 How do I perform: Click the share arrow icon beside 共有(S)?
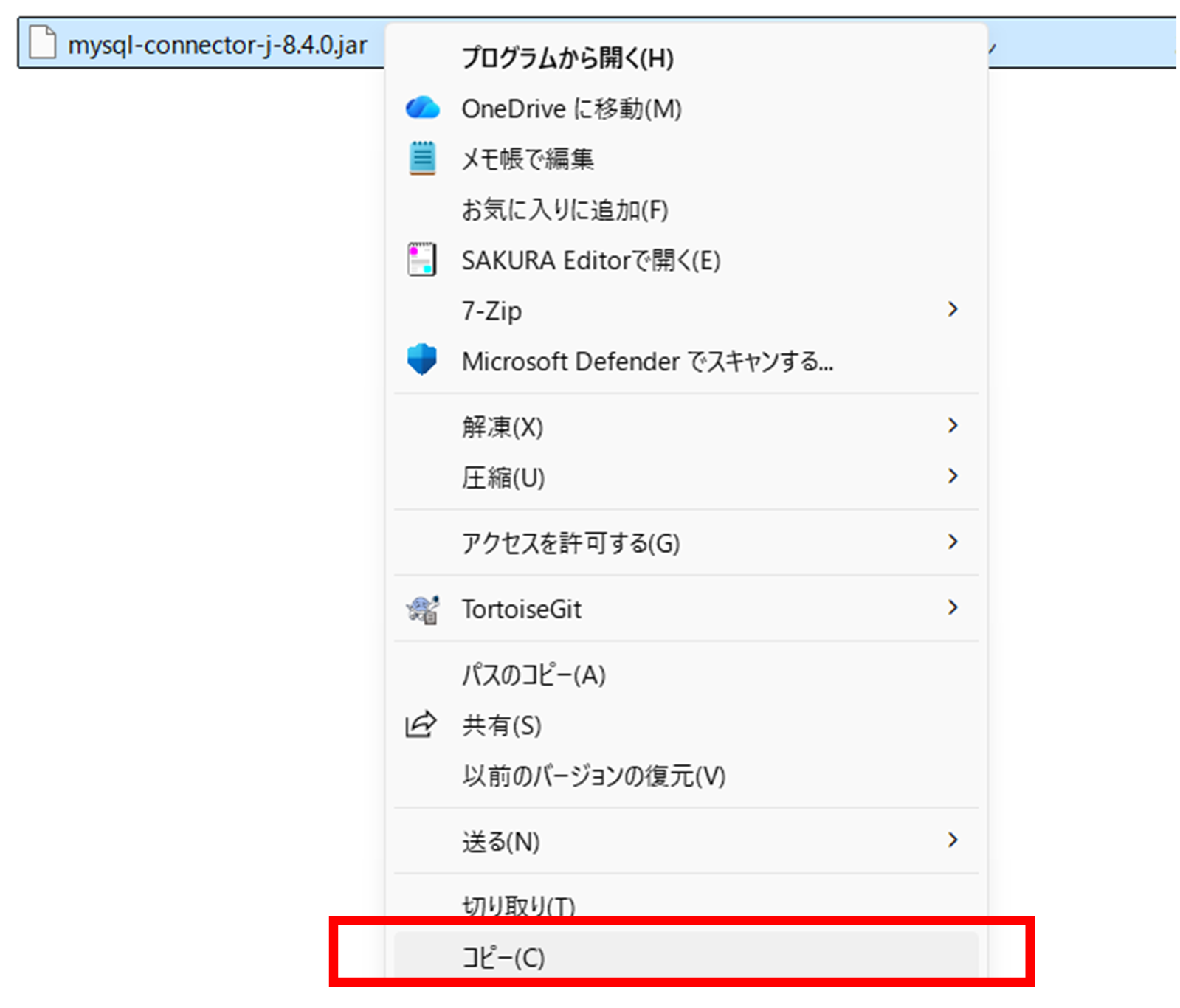pyautogui.click(x=421, y=725)
